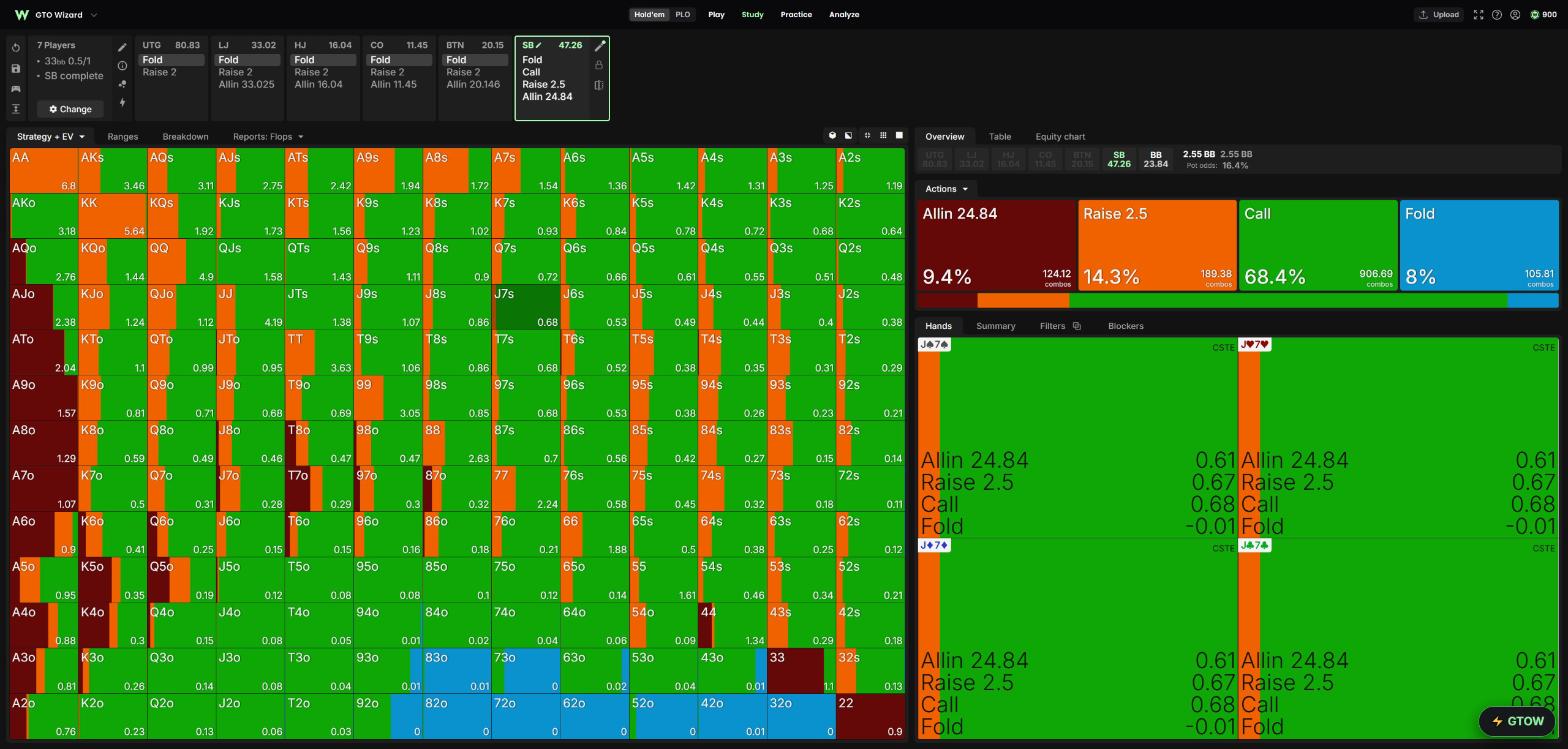Open the Reports: Flops dropdown
The width and height of the screenshot is (1568, 749).
click(268, 137)
